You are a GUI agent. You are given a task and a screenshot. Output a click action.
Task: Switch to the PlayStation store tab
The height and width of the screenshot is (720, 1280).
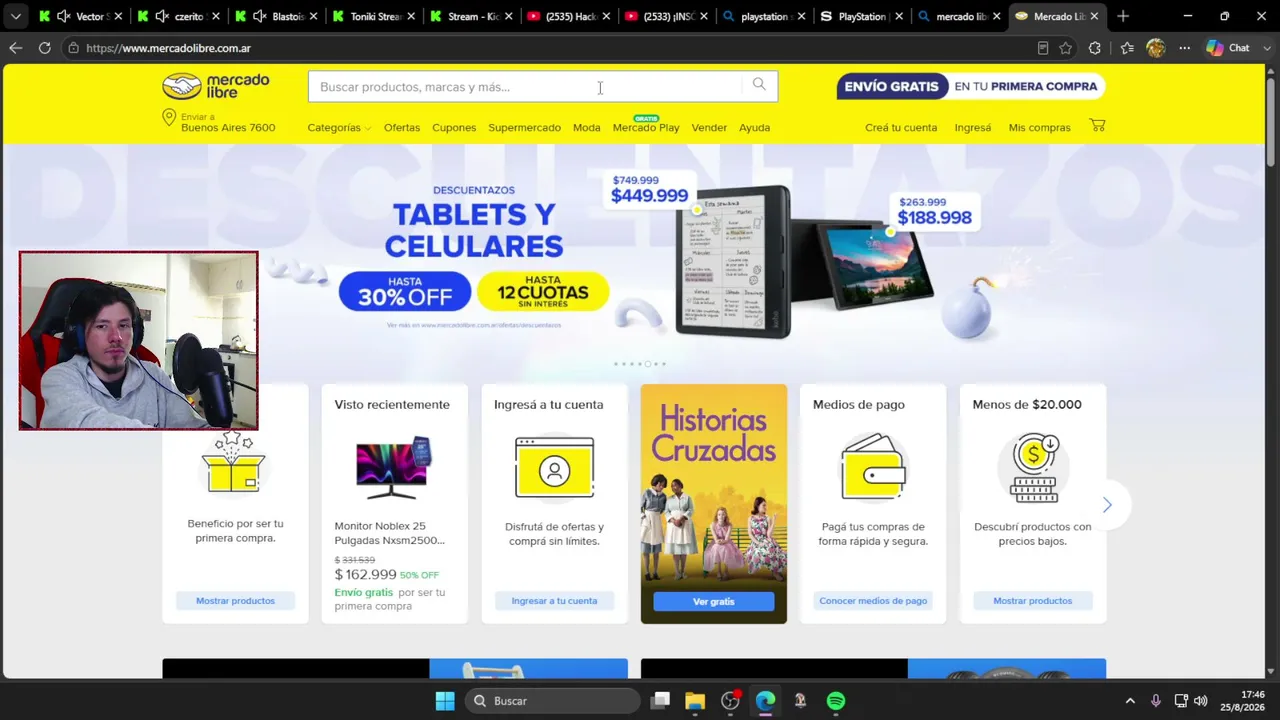pos(862,16)
